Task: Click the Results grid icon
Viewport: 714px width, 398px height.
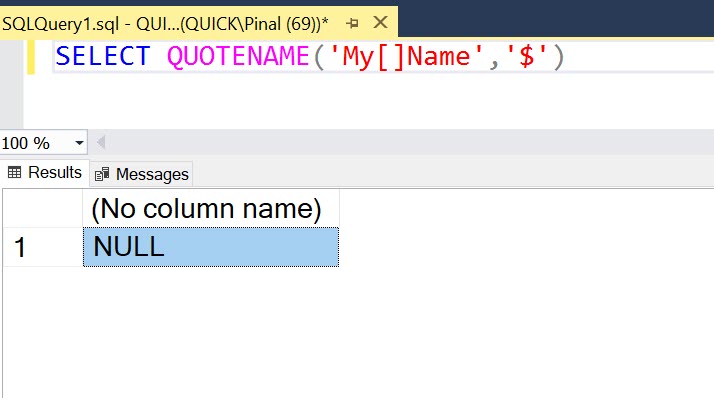Action: (x=15, y=172)
